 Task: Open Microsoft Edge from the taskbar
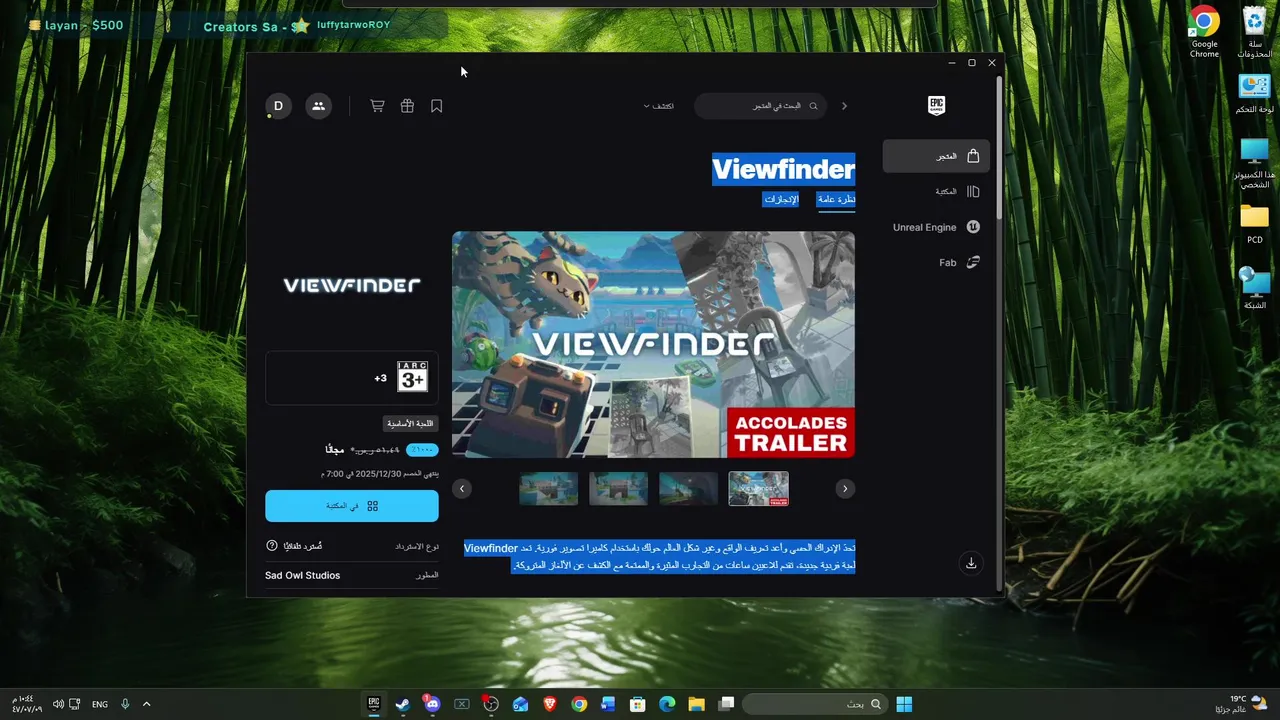[667, 704]
